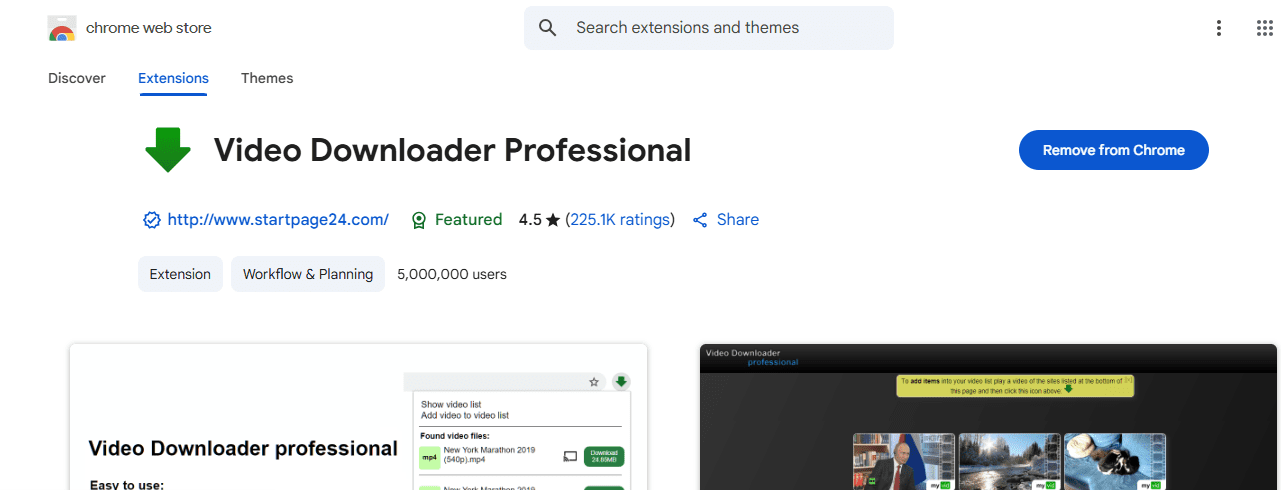Click the snowy river video thumbnail
Image resolution: width=1281 pixels, height=490 pixels.
click(x=1009, y=461)
